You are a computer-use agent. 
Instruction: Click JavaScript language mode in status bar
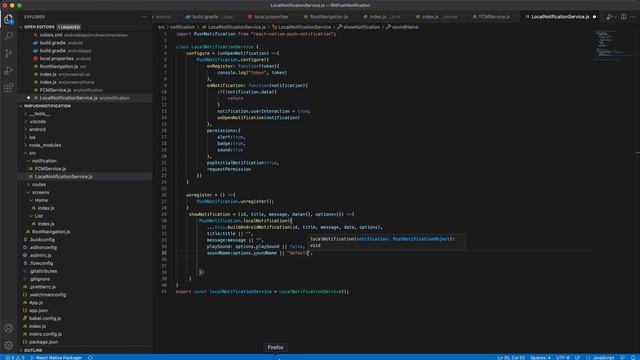pyautogui.click(x=603, y=358)
